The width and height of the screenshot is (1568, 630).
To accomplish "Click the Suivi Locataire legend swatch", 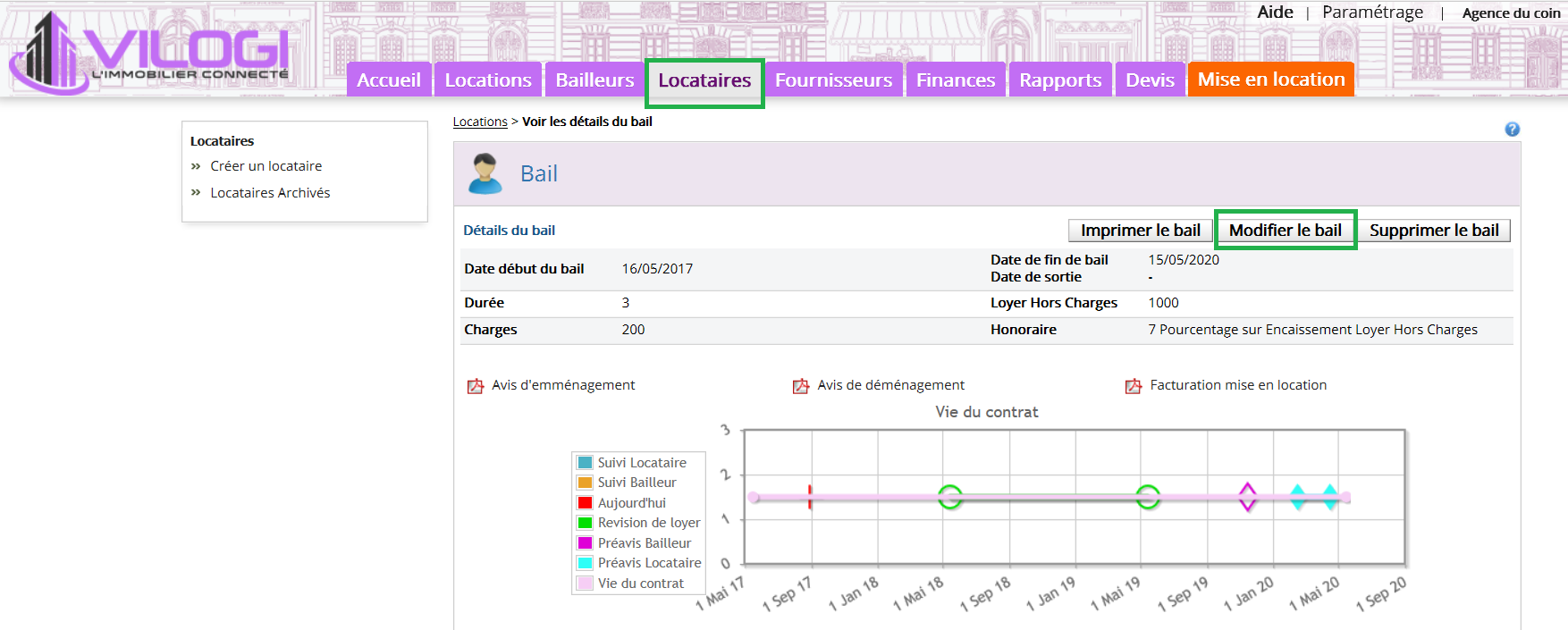I will 585,463.
